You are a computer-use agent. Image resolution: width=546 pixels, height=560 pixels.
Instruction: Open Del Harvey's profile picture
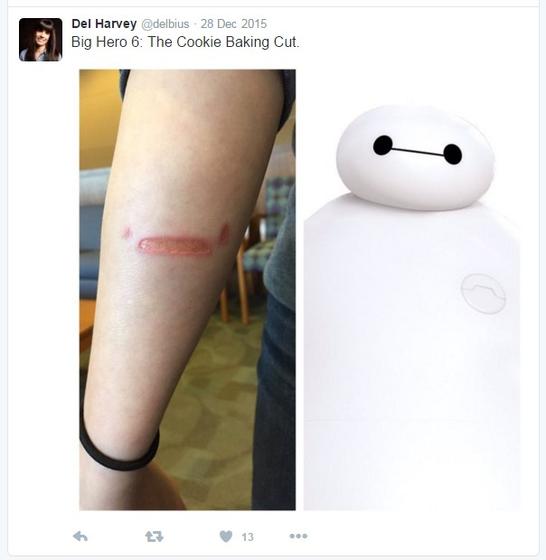click(40, 40)
